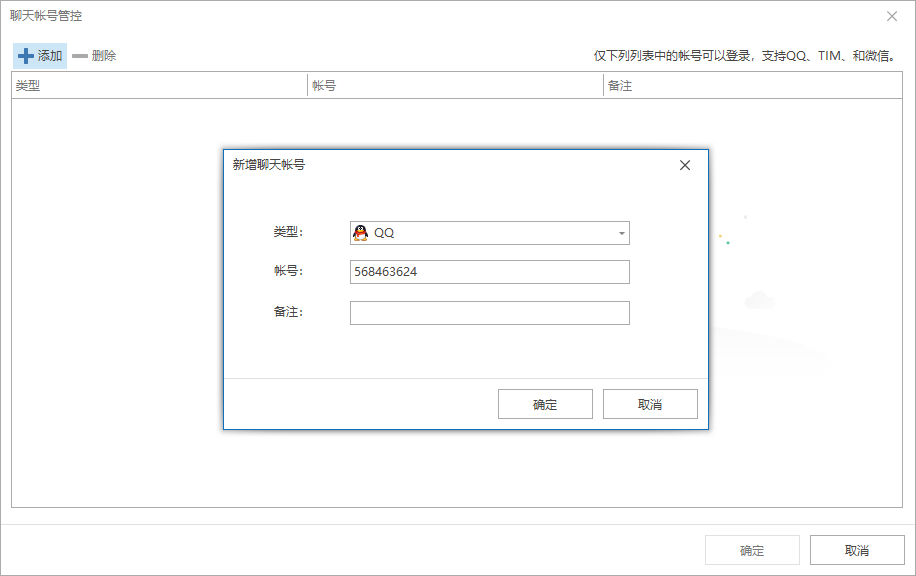Click the 类型 column header
Image resolution: width=916 pixels, height=576 pixels.
[x=159, y=85]
